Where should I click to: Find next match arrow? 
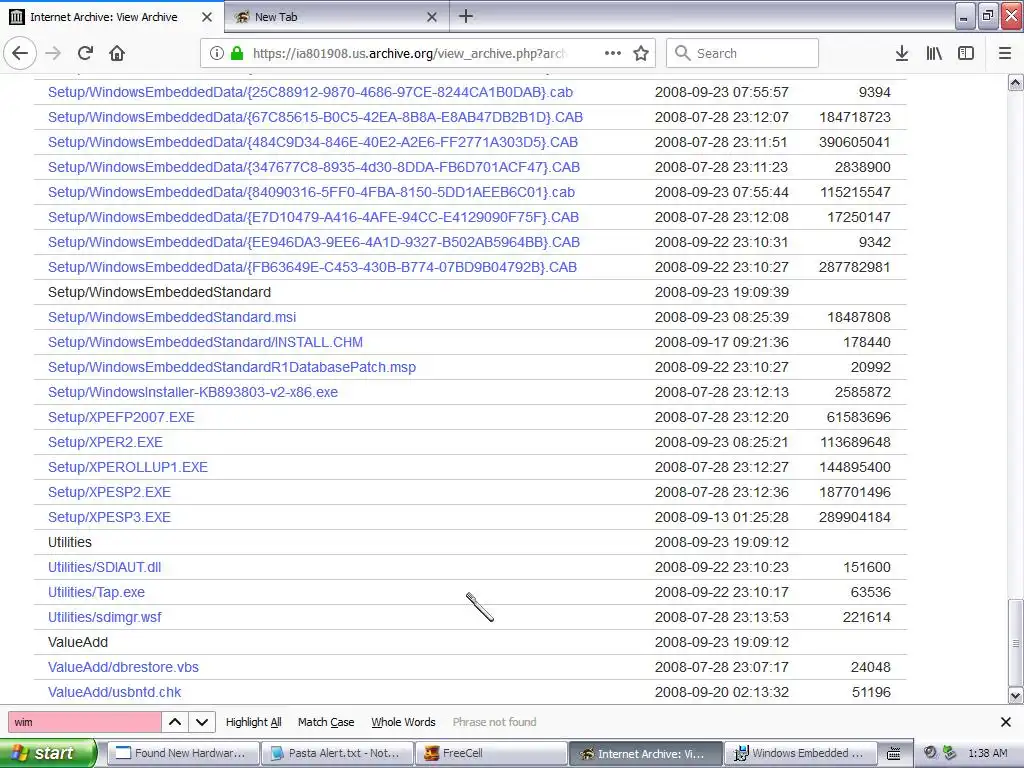click(202, 722)
